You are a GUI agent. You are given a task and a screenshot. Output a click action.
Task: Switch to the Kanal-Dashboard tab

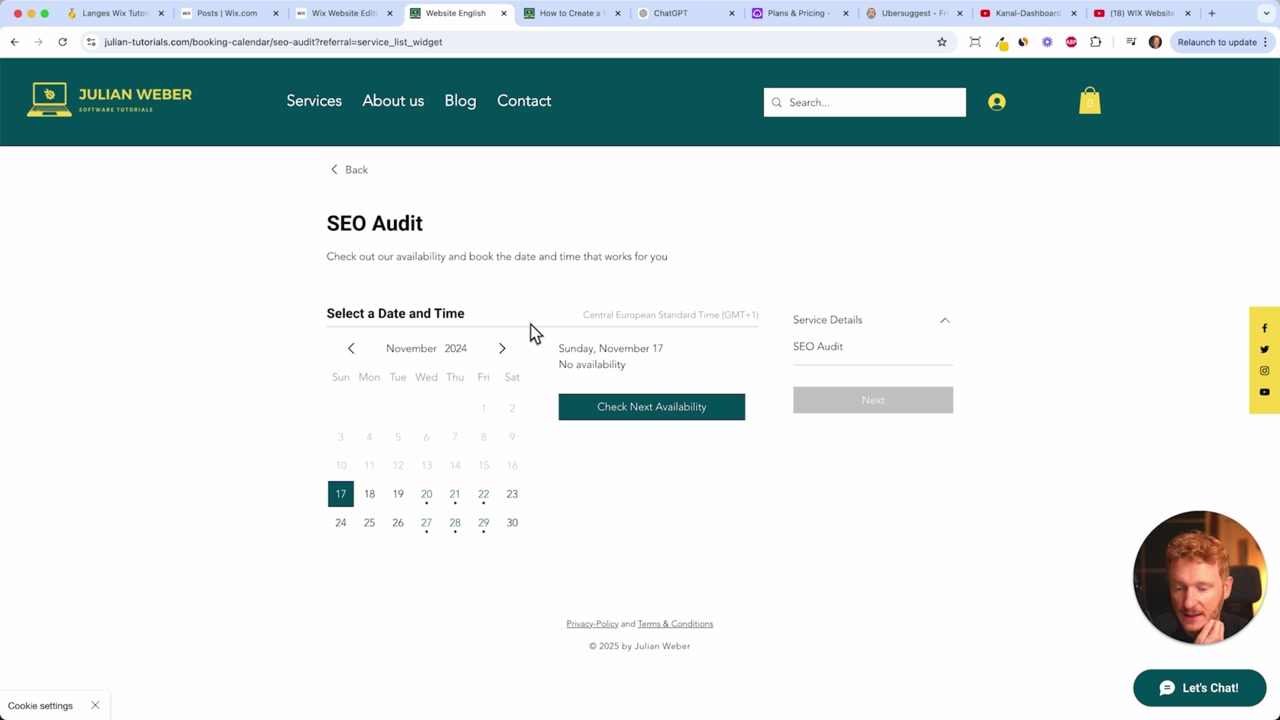pos(1026,13)
